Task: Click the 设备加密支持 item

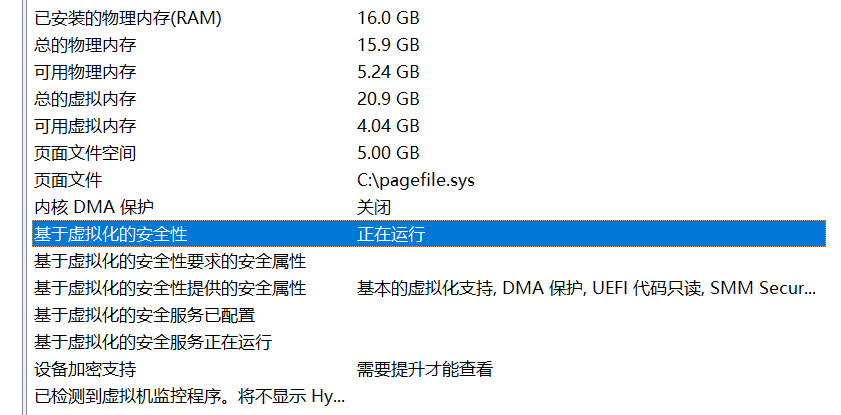Action: pyautogui.click(x=85, y=369)
